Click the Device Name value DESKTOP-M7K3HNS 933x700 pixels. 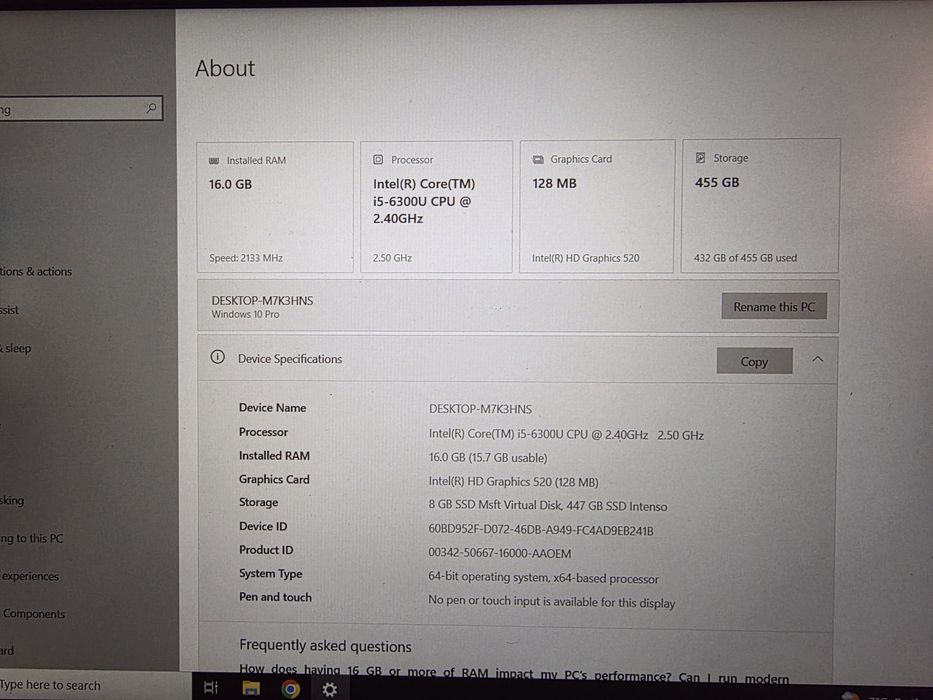click(x=480, y=410)
